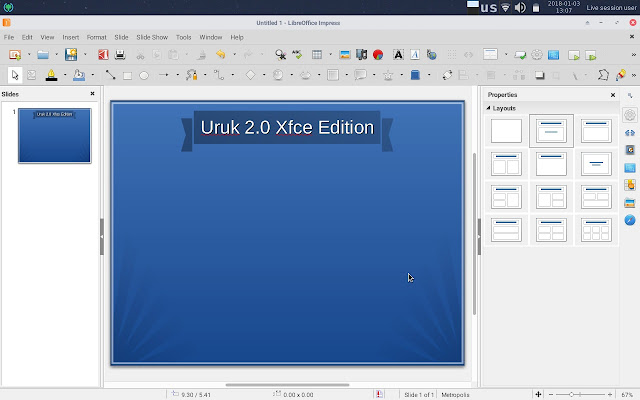
Task: Expand the Undo history dropdown
Action: [234, 55]
